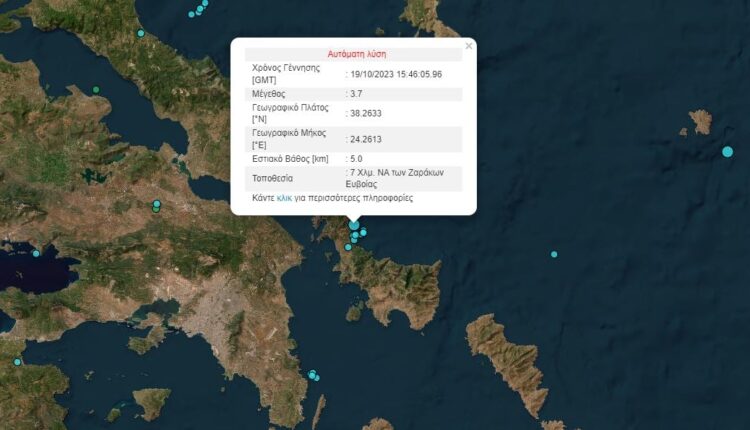Select the southernmost small marker below the epicenter
The image size is (750, 430).
click(348, 247)
